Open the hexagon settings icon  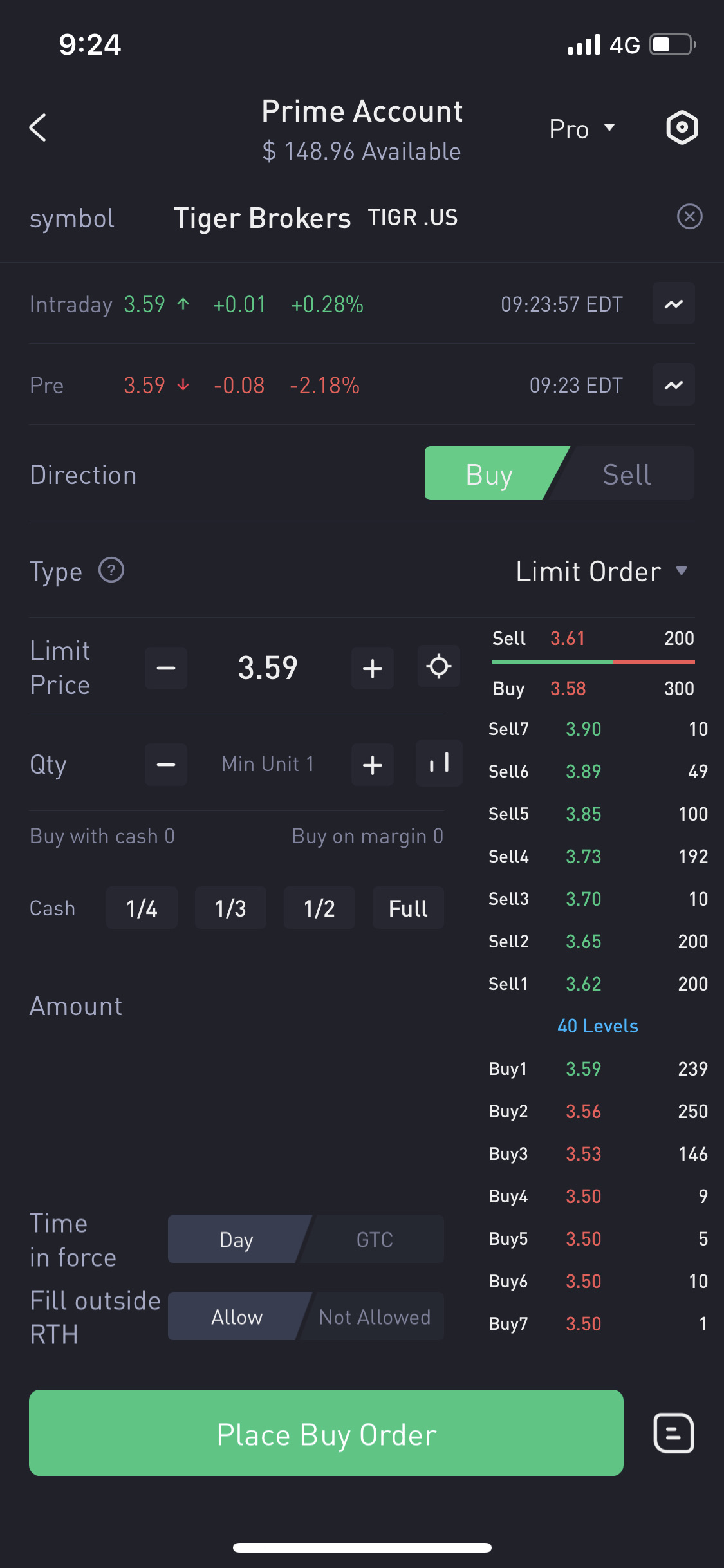coord(682,127)
